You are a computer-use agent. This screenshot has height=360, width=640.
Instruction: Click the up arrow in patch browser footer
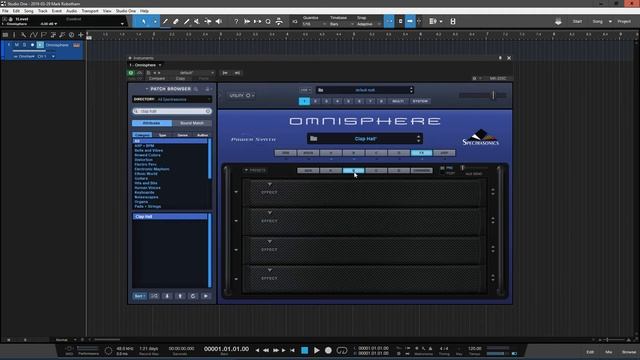180,296
